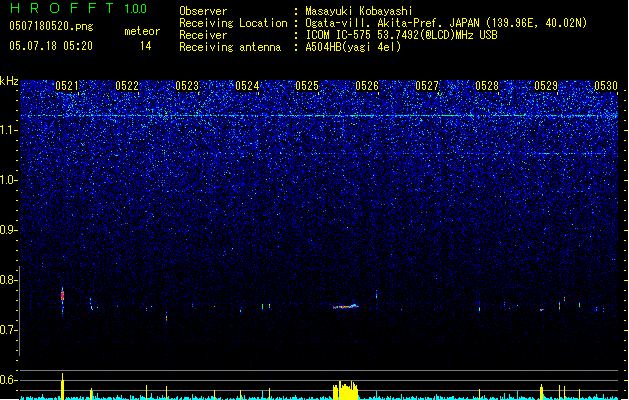Click the 0525 time marker
Viewport: 629px width, 400px height.
click(307, 86)
